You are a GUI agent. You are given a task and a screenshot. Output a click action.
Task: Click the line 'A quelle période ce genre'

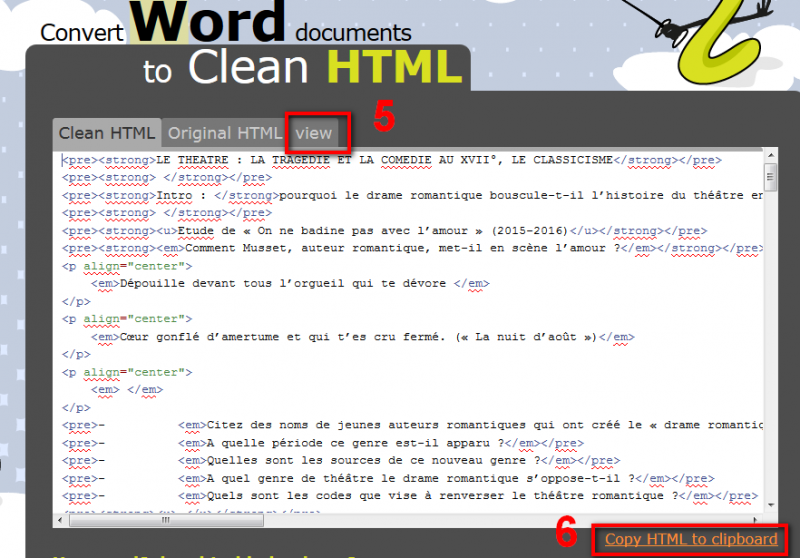point(322,443)
